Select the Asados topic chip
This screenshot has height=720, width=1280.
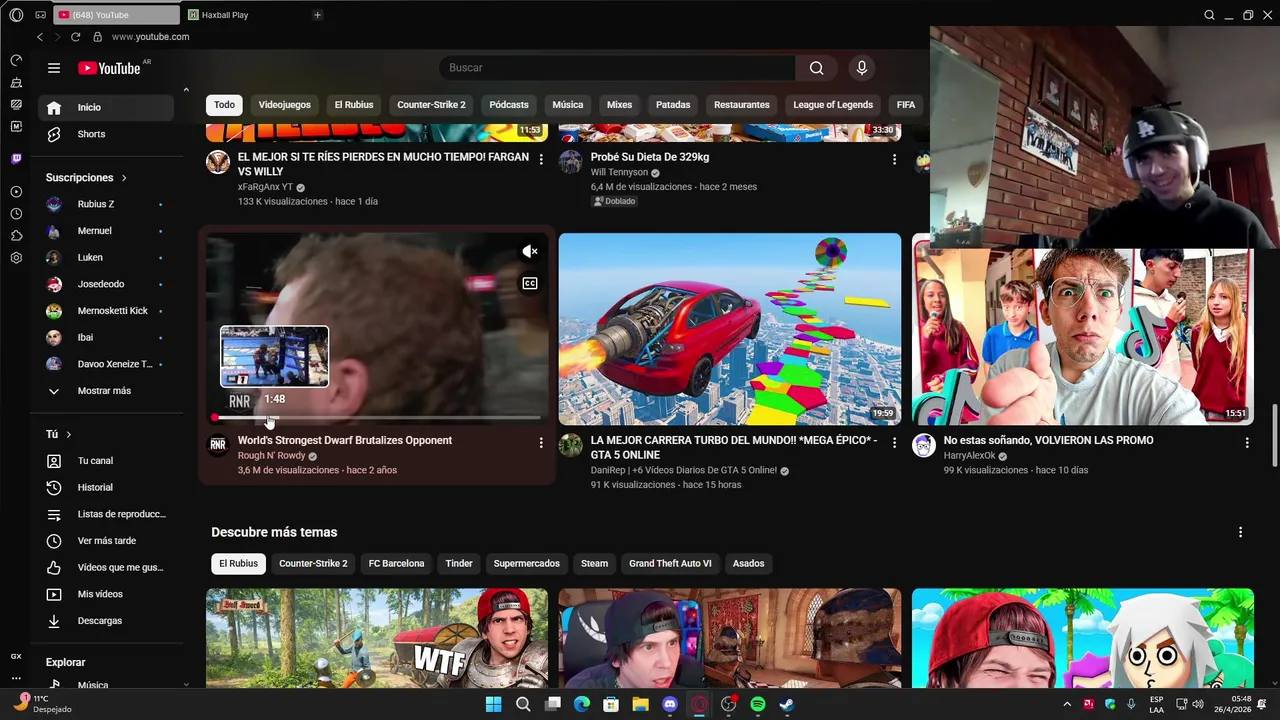[748, 564]
